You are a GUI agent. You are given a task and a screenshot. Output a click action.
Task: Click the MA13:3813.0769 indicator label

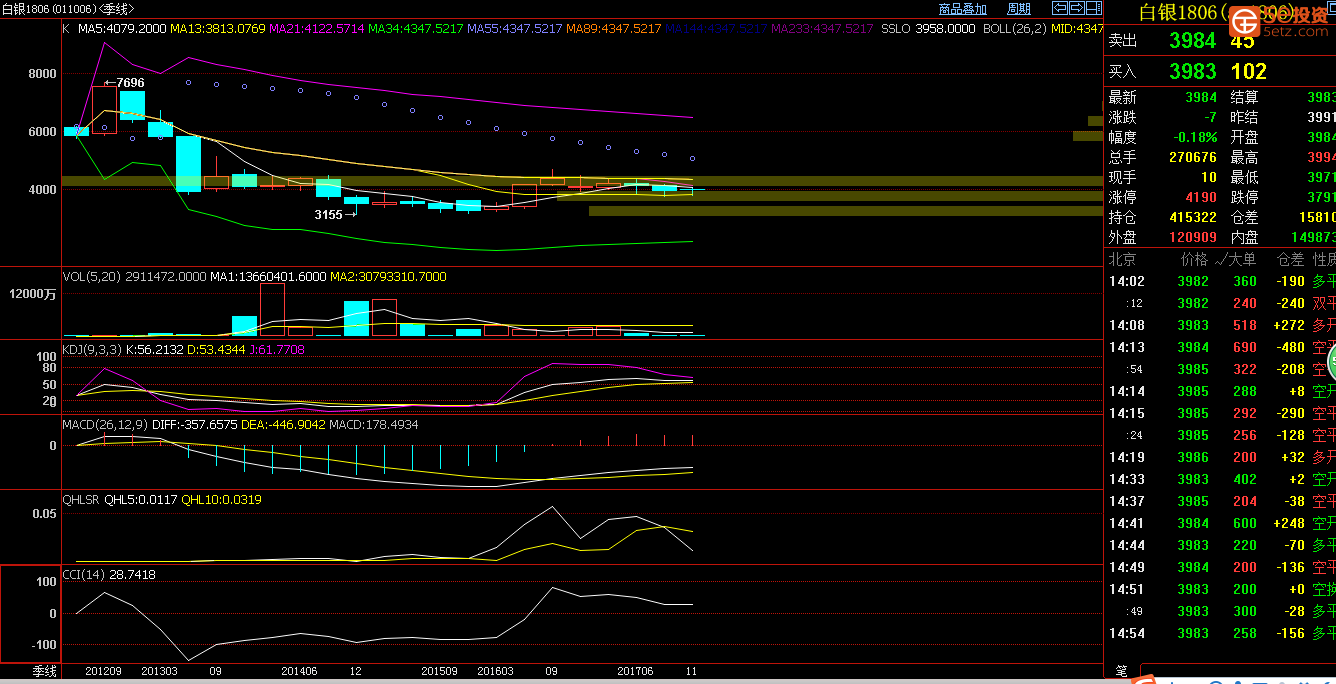click(218, 29)
